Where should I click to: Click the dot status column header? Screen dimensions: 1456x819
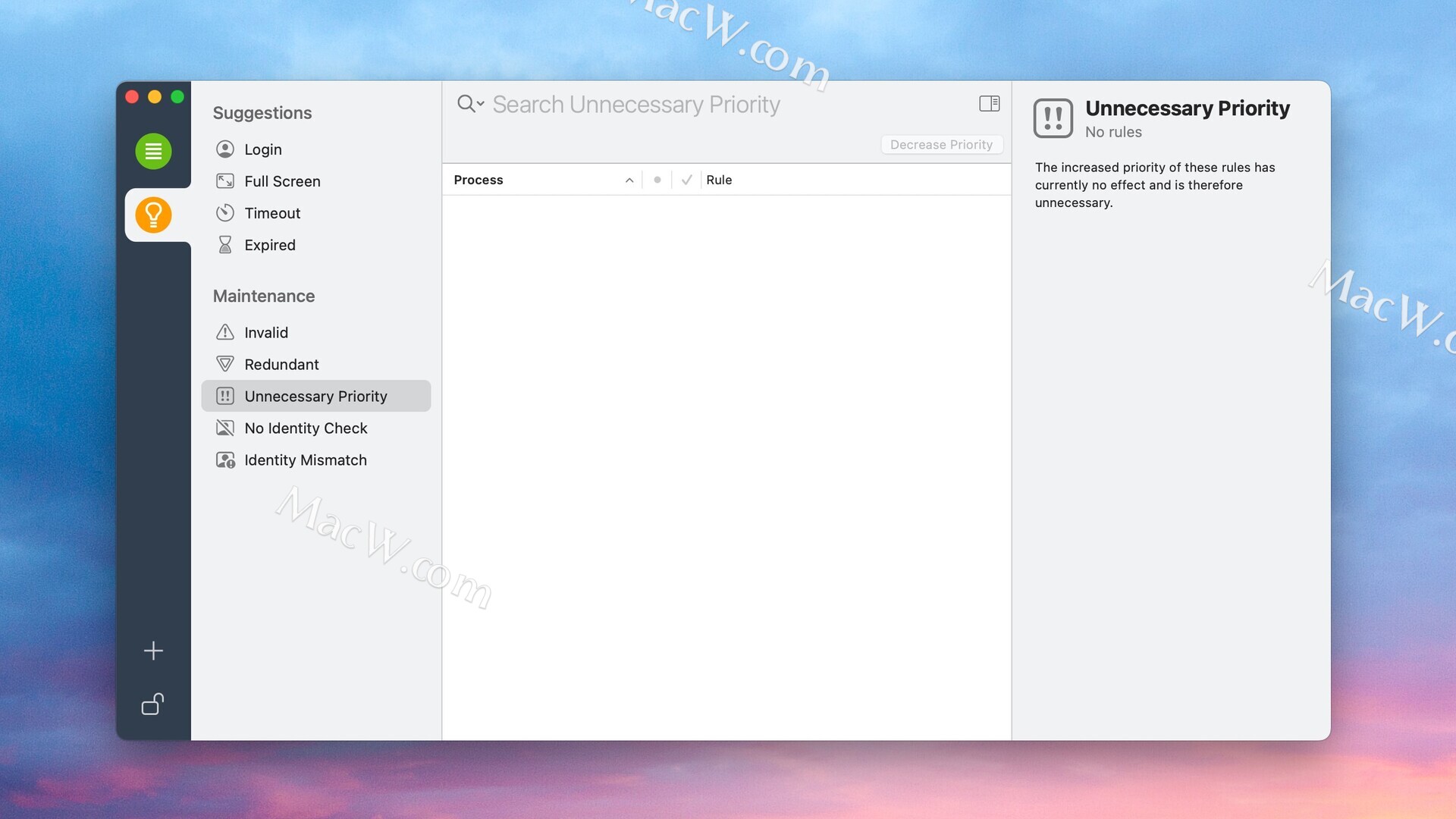[x=657, y=180]
